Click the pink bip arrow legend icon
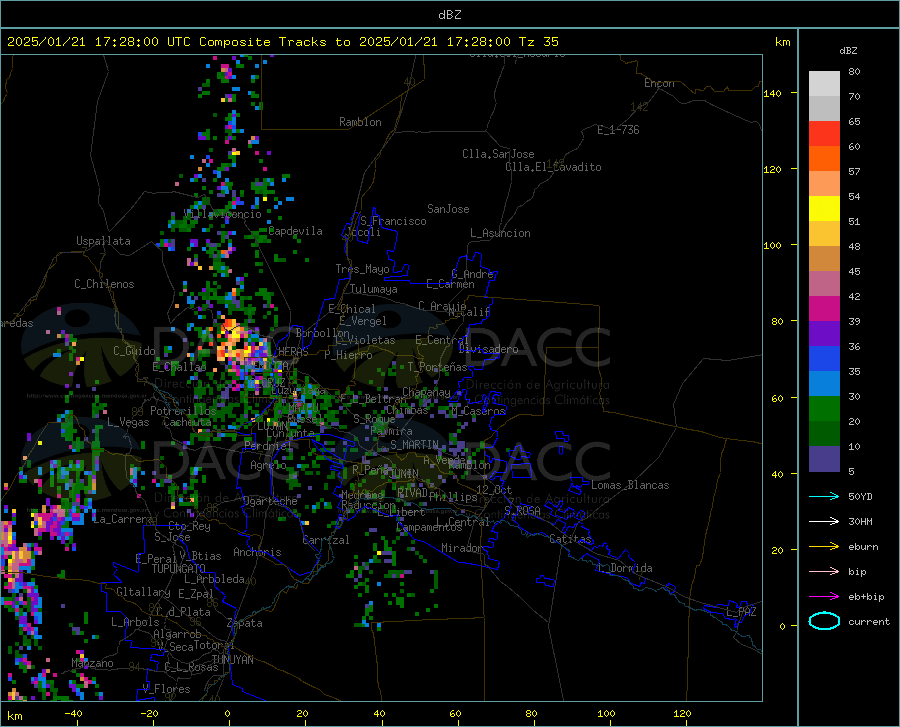Screen dimensions: 900x727 (824, 572)
